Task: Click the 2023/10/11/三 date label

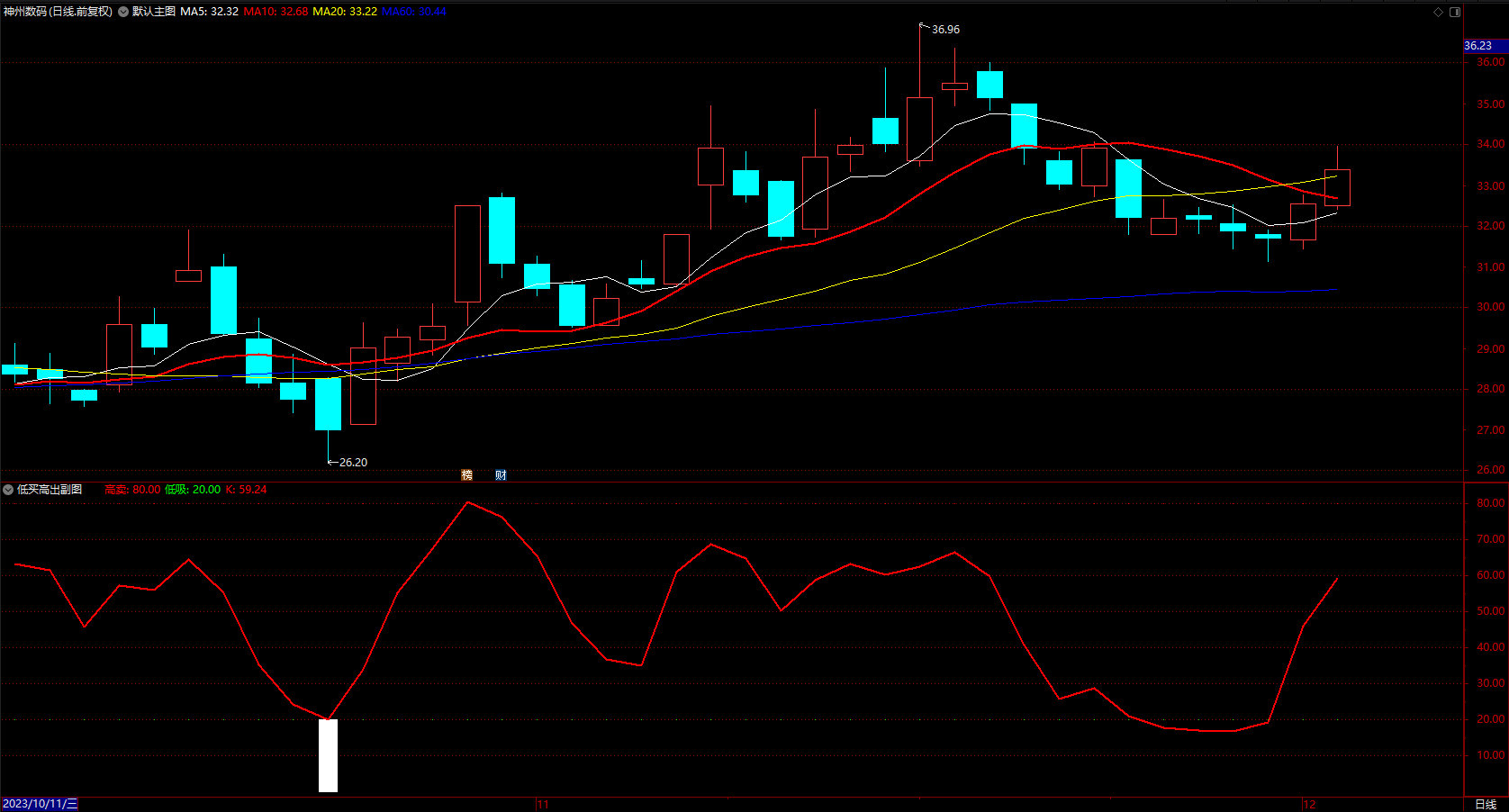Action: 41,804
